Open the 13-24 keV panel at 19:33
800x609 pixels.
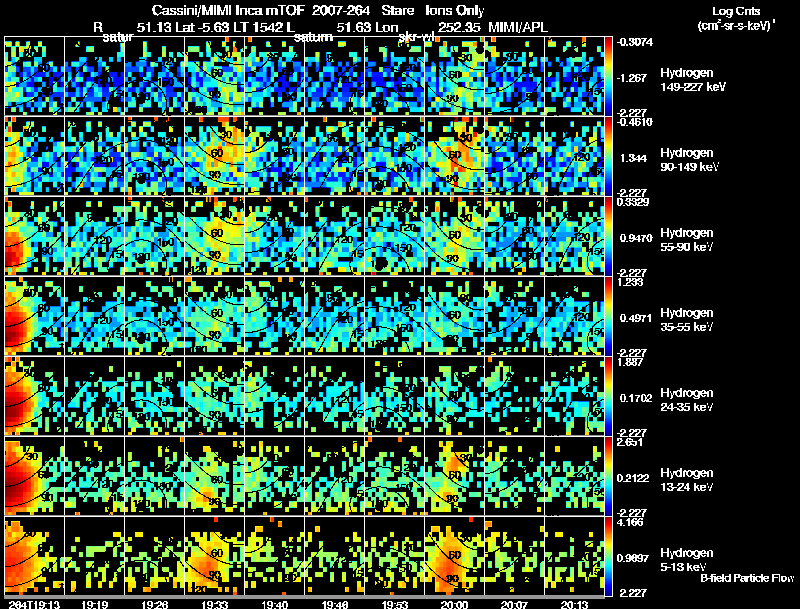coord(214,476)
